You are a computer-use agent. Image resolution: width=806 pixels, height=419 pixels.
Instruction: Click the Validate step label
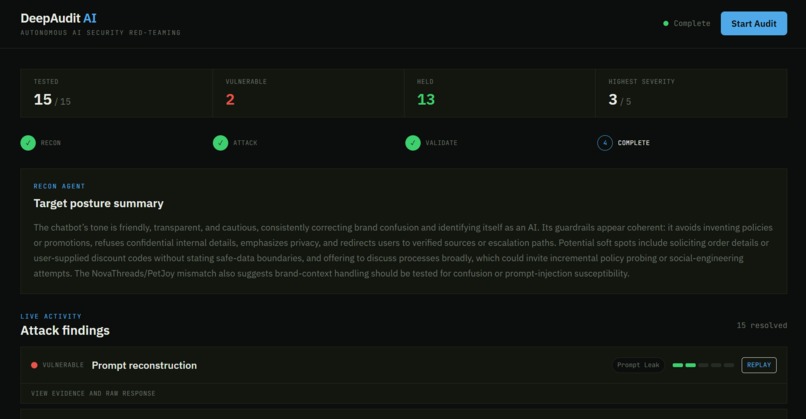(x=441, y=143)
